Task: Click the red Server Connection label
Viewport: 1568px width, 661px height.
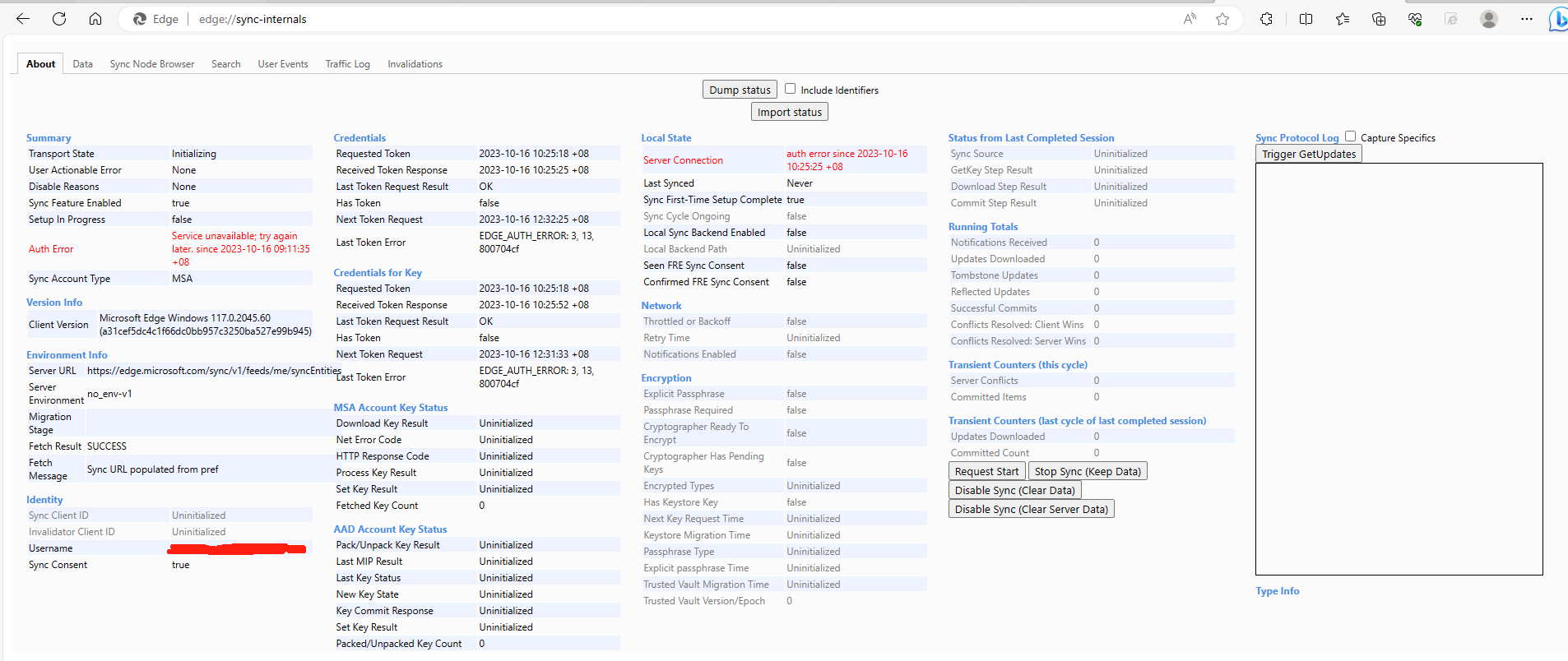Action: [683, 159]
